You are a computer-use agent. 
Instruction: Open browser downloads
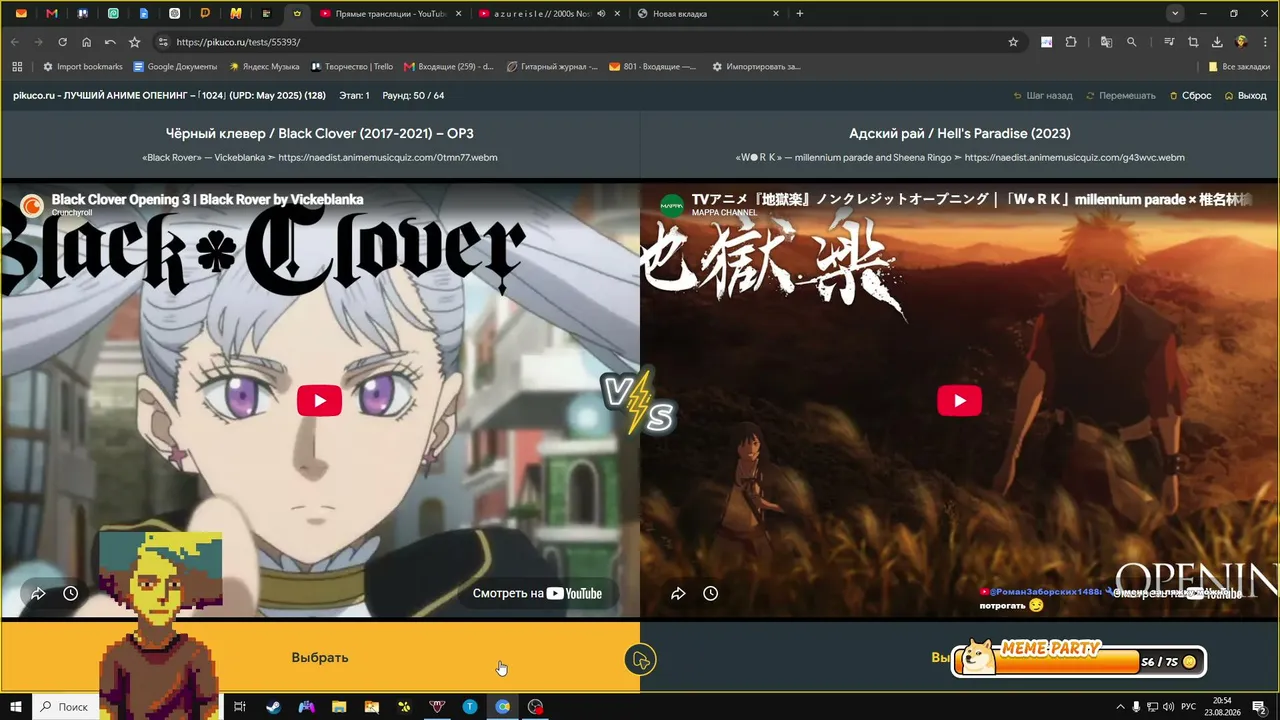[1217, 42]
